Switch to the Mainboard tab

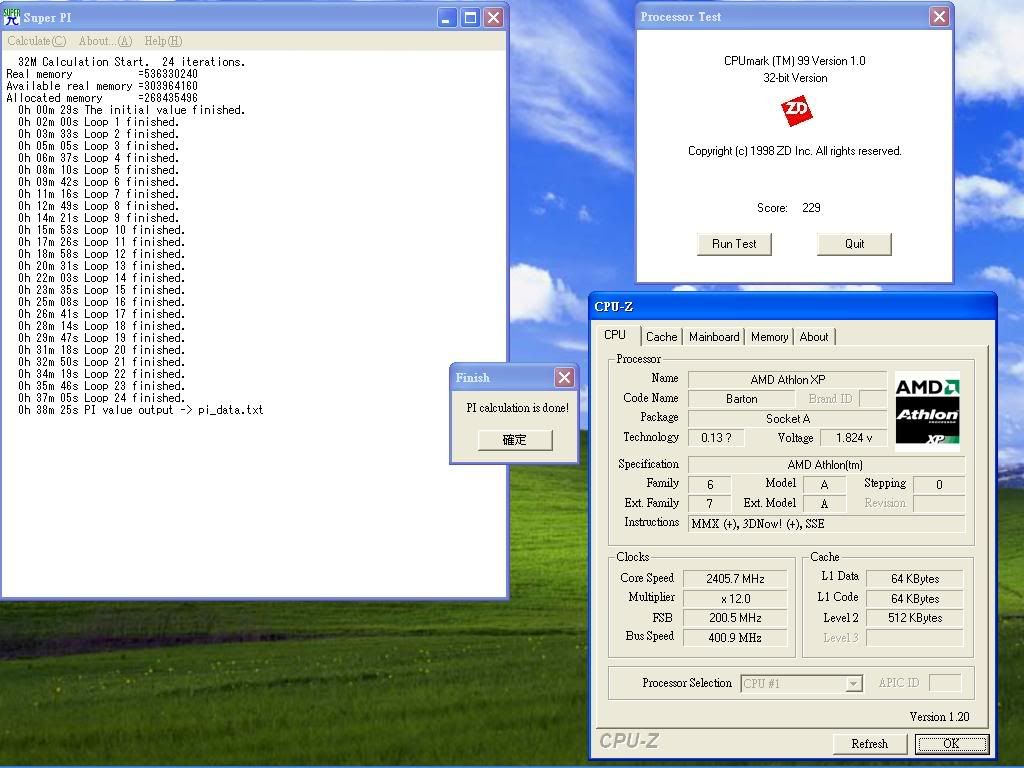coord(714,337)
